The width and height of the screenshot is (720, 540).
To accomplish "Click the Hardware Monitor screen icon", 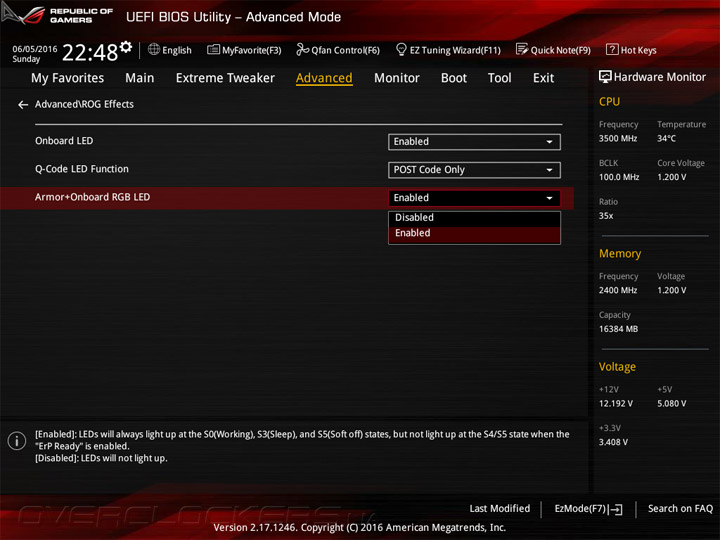I will point(605,77).
